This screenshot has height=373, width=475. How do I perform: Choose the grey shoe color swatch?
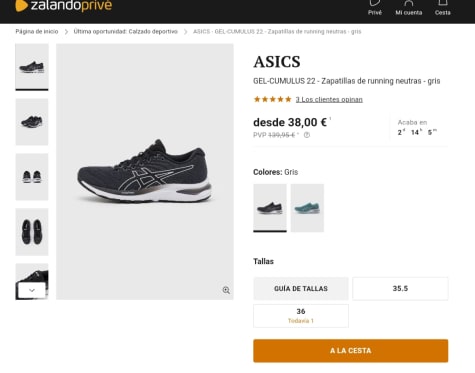coord(270,208)
